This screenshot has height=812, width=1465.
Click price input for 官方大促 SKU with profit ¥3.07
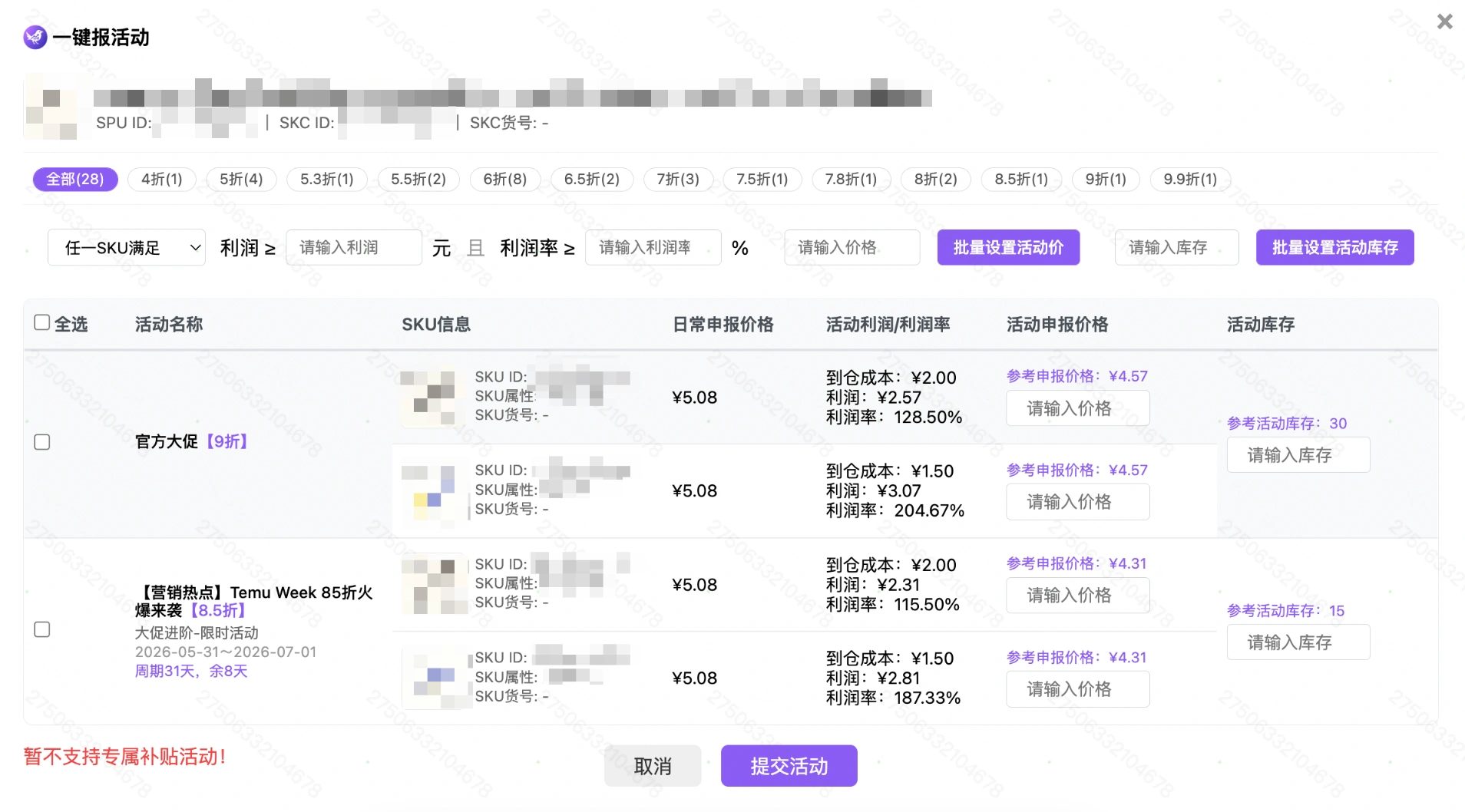coord(1078,502)
